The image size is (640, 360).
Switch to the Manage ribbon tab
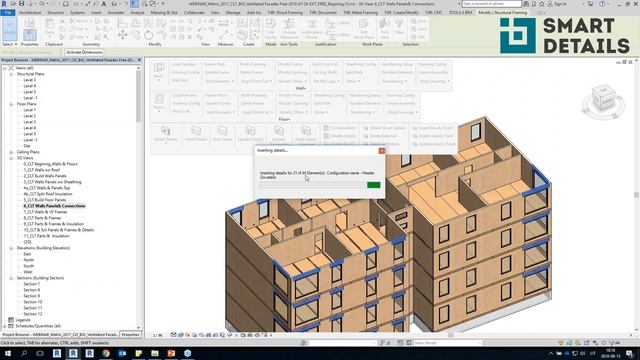pyautogui.click(x=233, y=13)
